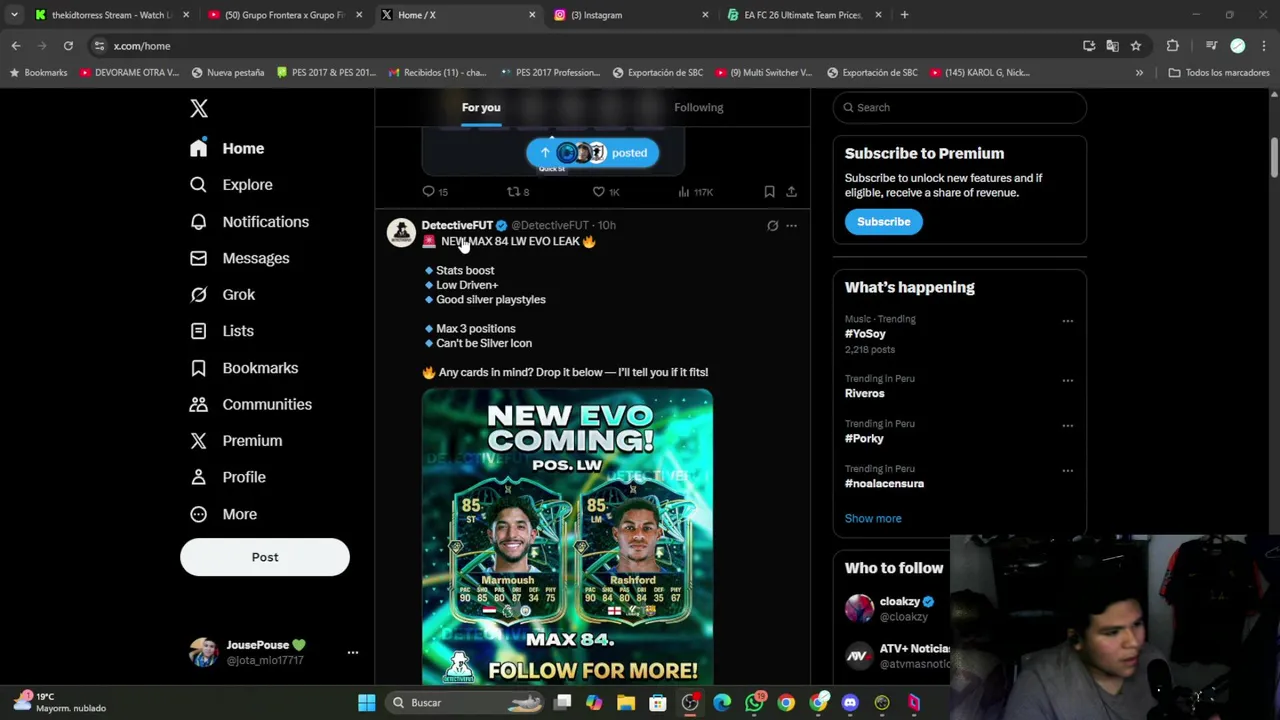Click the taskbar Buscar search box
The height and width of the screenshot is (720, 1280).
coord(466,703)
